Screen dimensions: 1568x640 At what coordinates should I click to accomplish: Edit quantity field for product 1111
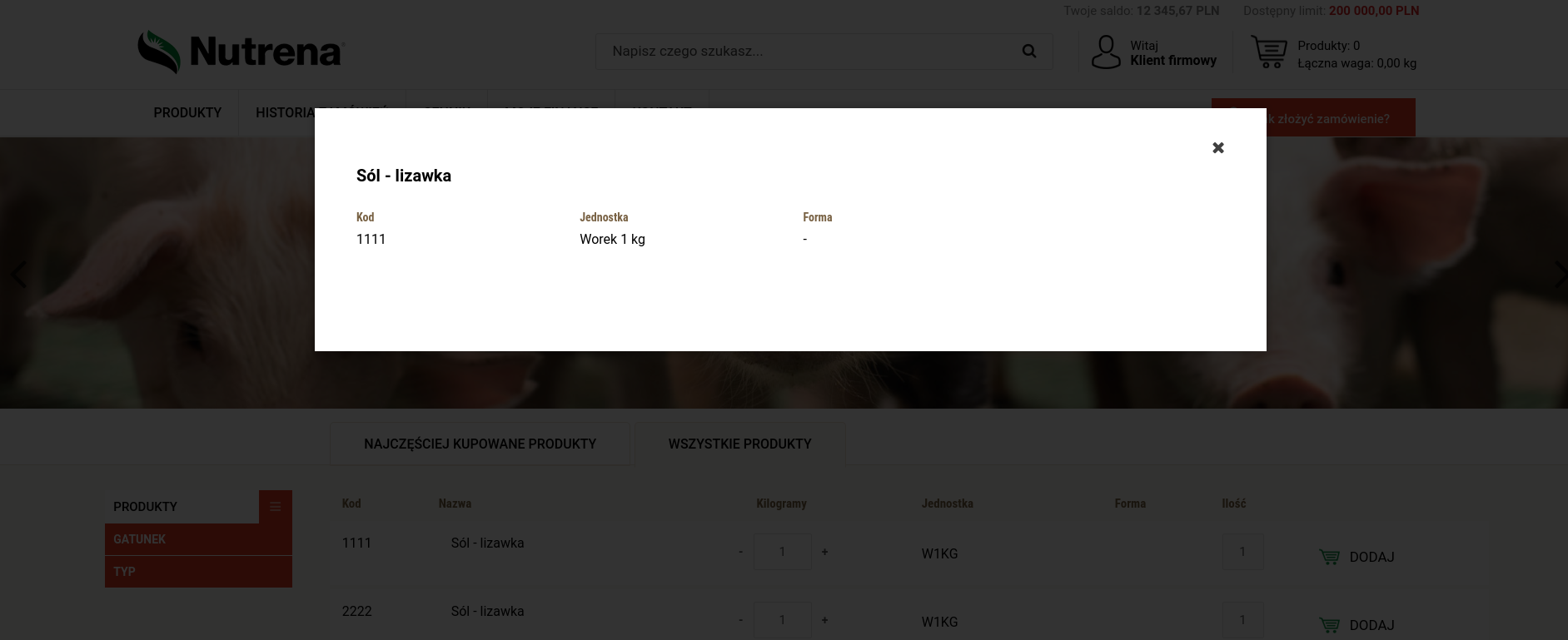coord(1242,552)
